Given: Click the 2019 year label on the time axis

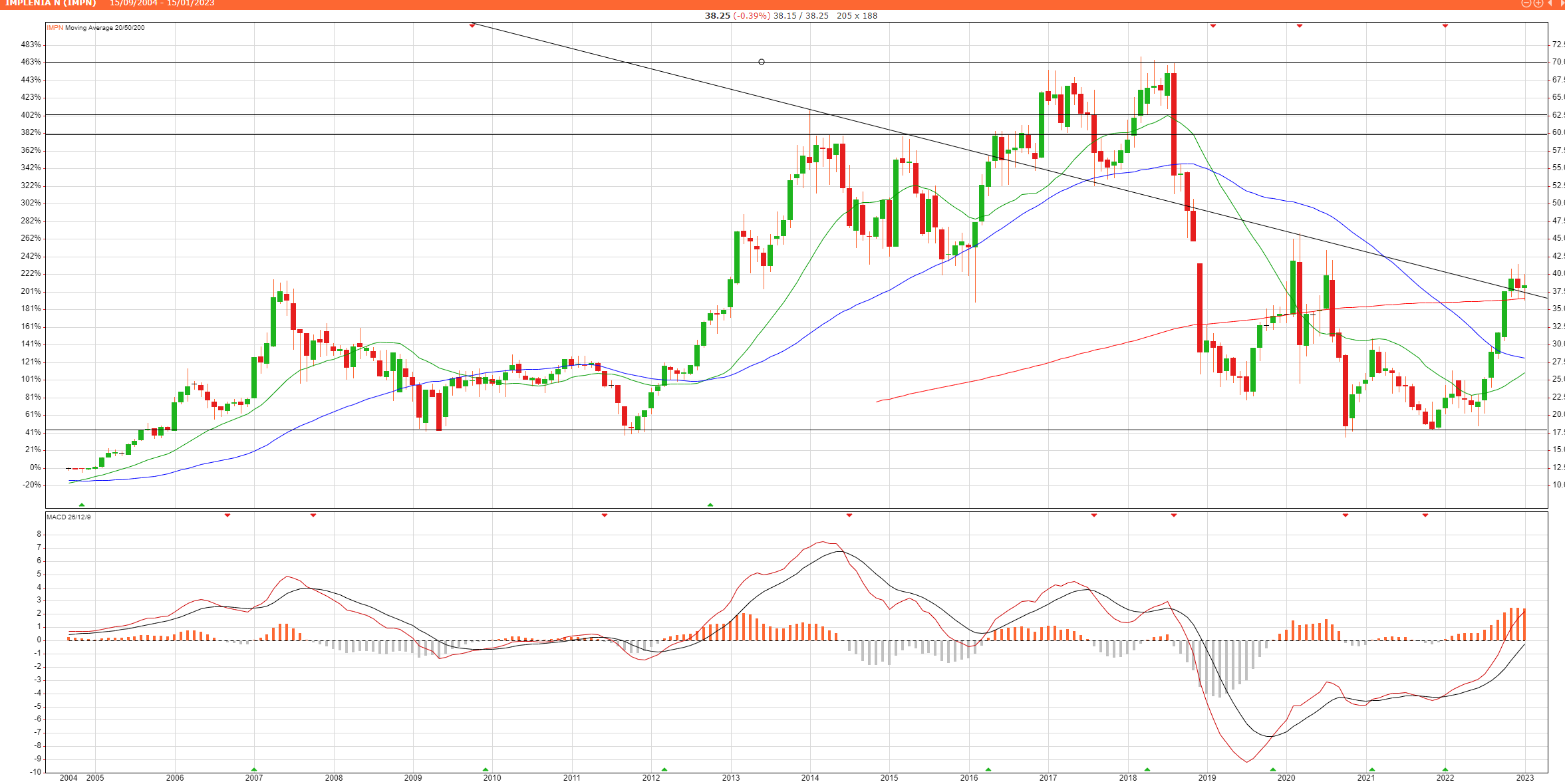Looking at the screenshot, I should pyautogui.click(x=1207, y=778).
